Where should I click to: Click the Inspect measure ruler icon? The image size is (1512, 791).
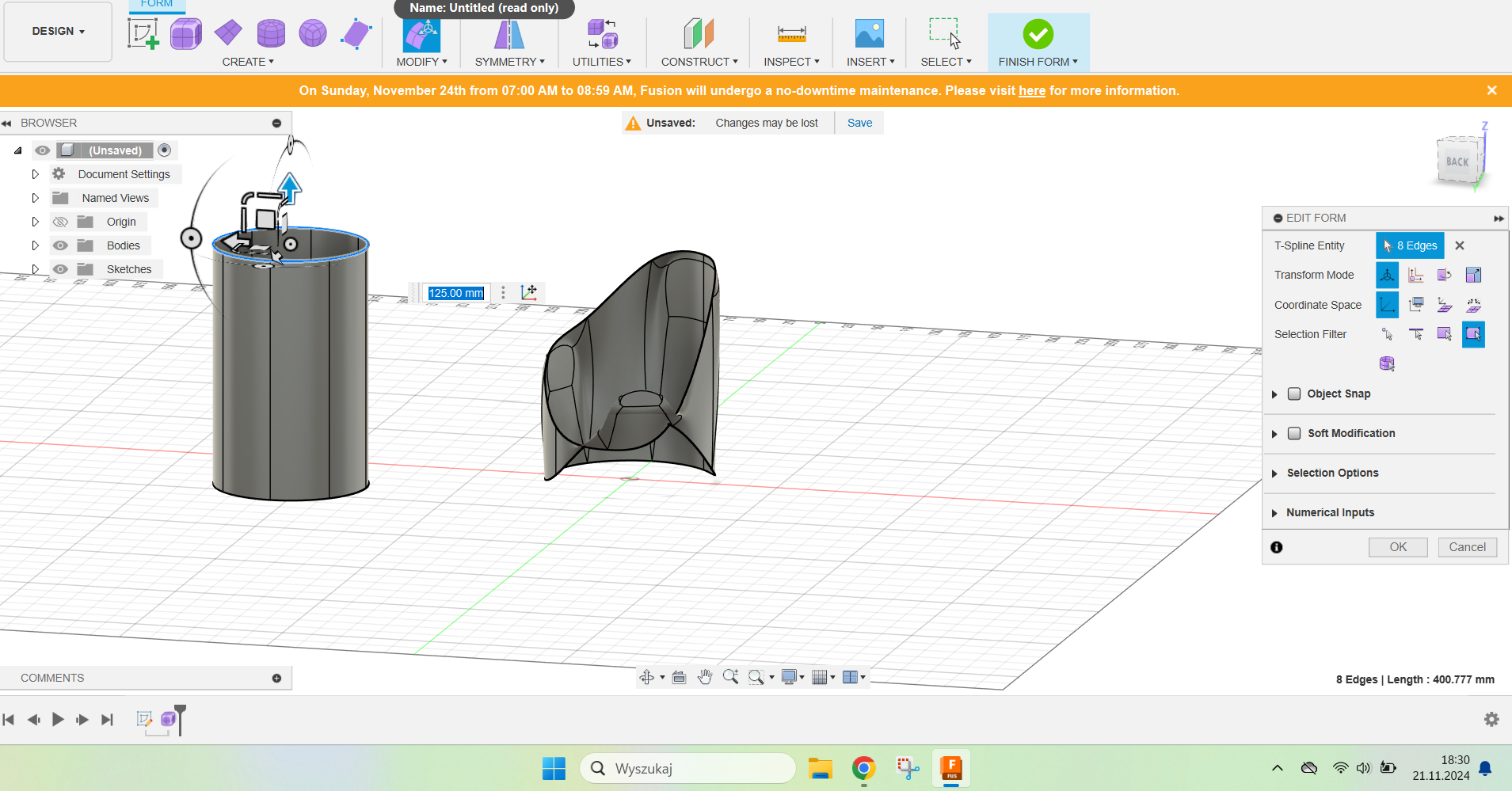(791, 34)
